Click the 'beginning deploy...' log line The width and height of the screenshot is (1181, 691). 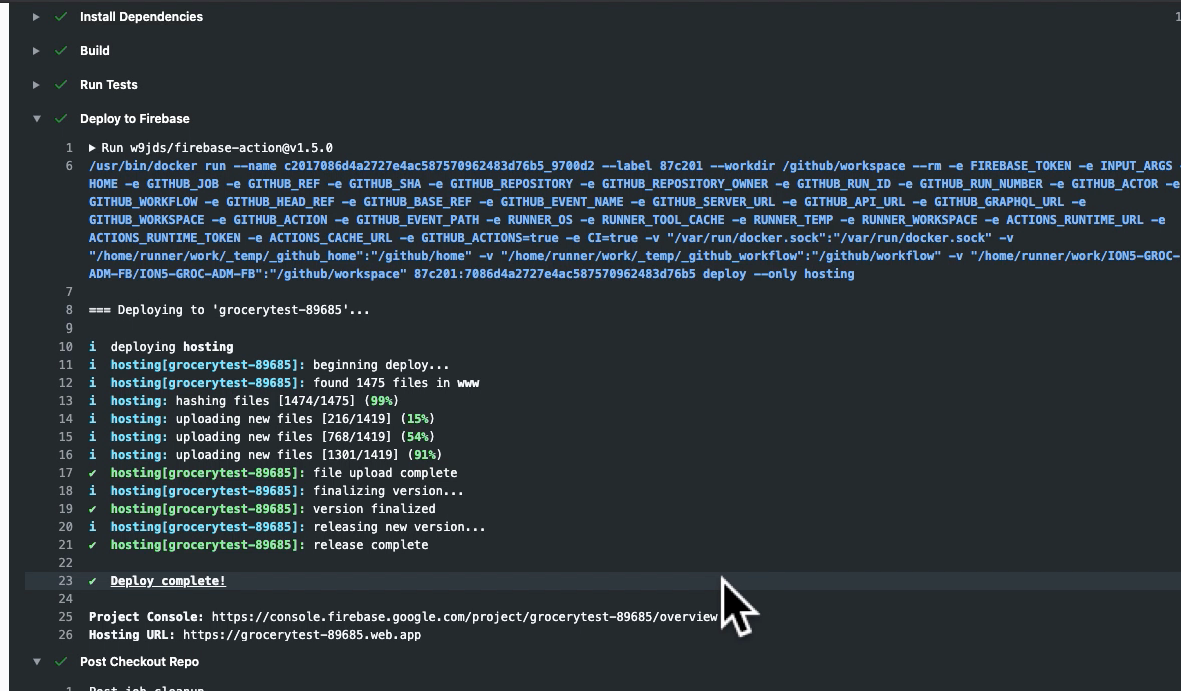click(381, 365)
